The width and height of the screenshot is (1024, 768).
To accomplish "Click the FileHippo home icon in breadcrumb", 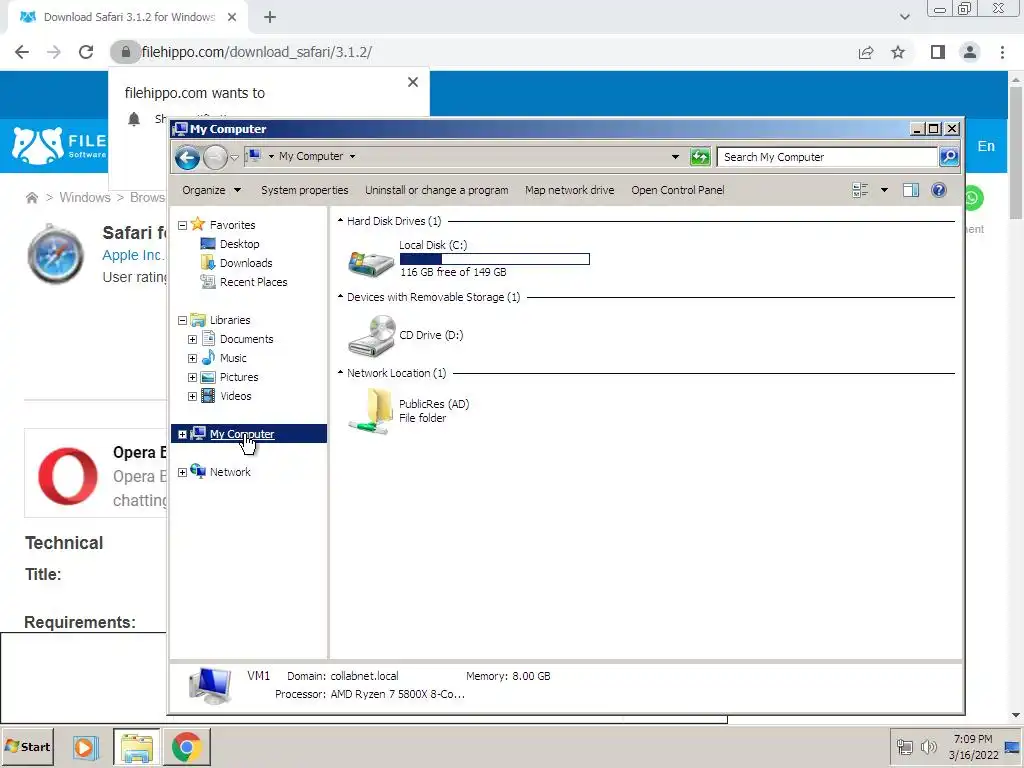I will pos(31,197).
